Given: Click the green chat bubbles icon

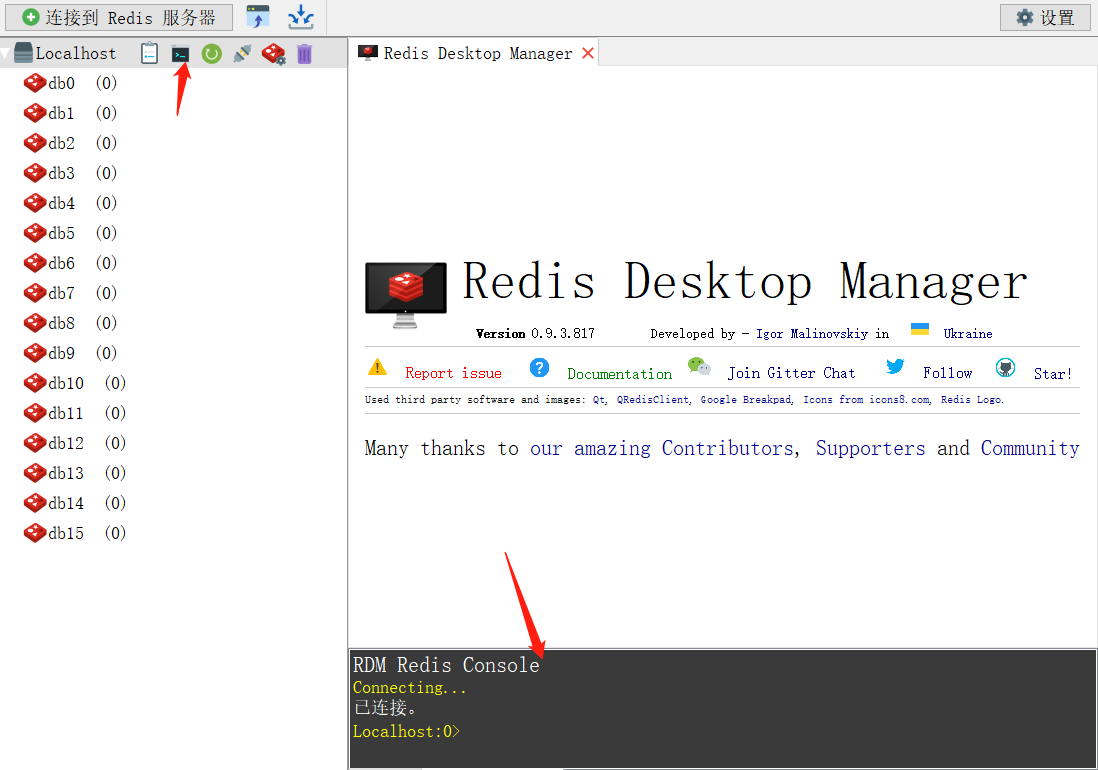Looking at the screenshot, I should (699, 366).
